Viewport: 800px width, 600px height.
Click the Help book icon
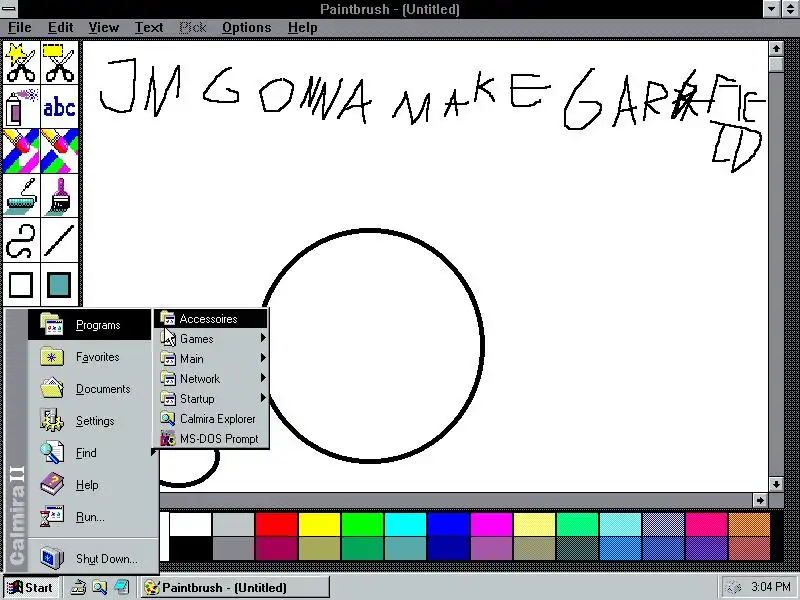click(x=52, y=485)
